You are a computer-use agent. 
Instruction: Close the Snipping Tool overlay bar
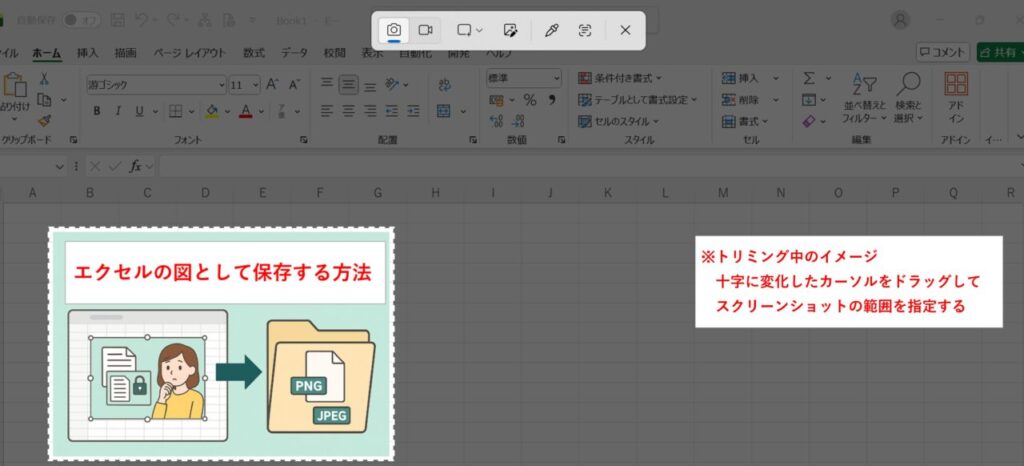point(625,30)
